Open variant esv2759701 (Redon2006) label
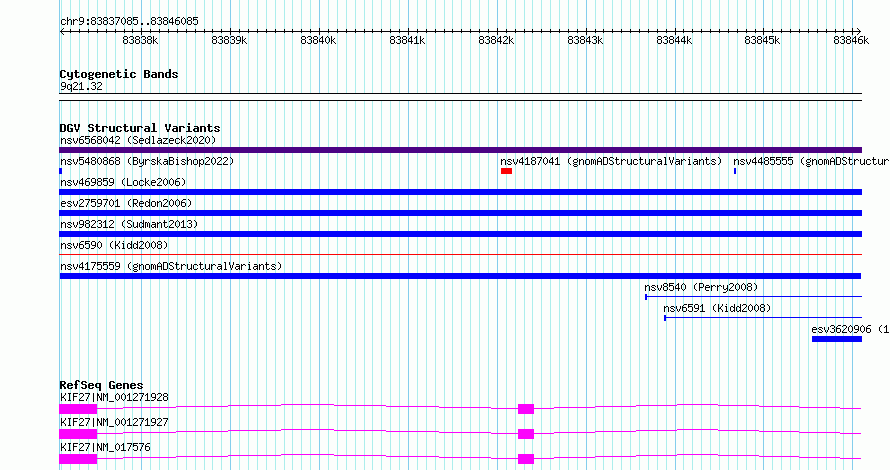This screenshot has width=890, height=470. tap(126, 203)
